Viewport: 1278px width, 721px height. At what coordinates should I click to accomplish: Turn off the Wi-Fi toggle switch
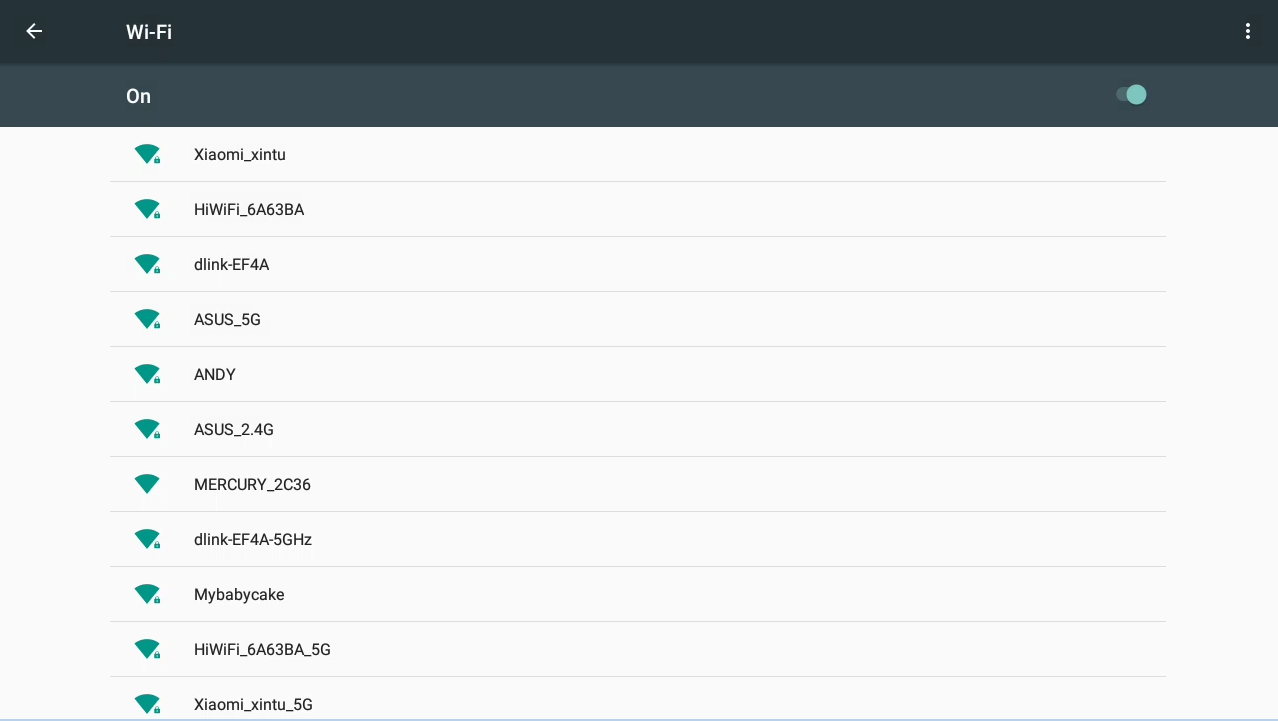(x=1131, y=95)
